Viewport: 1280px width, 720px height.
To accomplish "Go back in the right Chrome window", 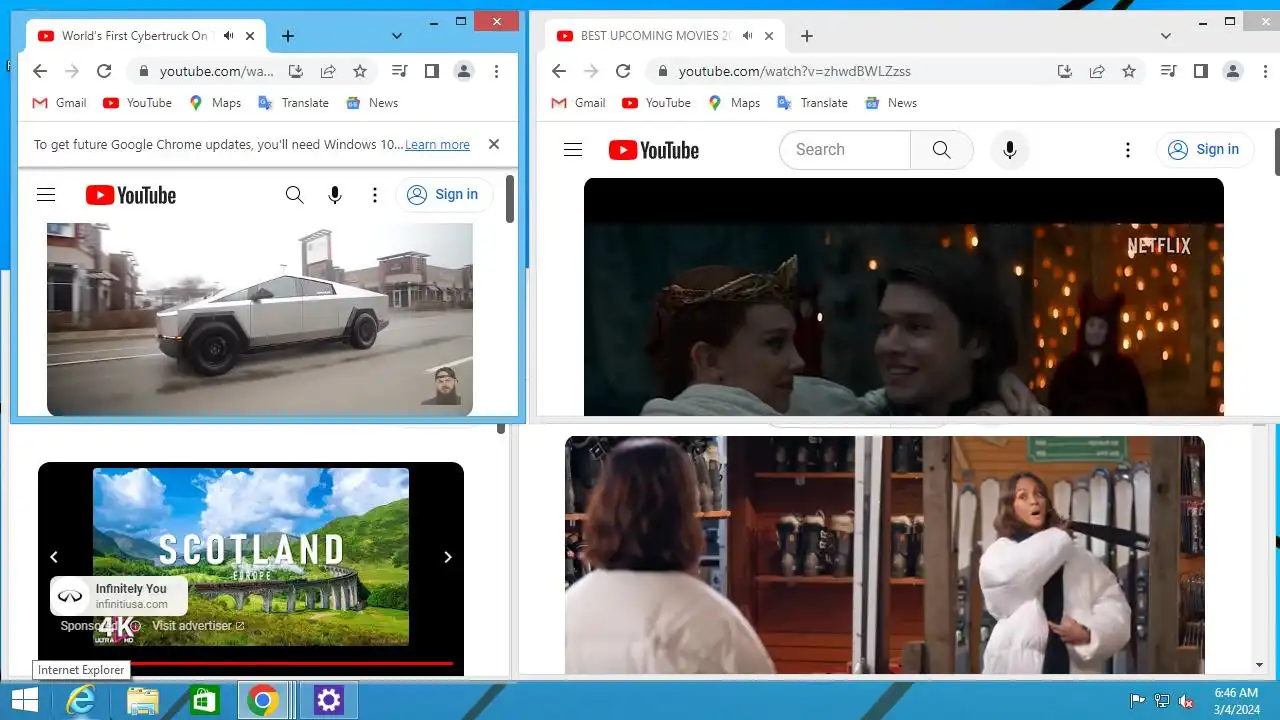I will [559, 71].
